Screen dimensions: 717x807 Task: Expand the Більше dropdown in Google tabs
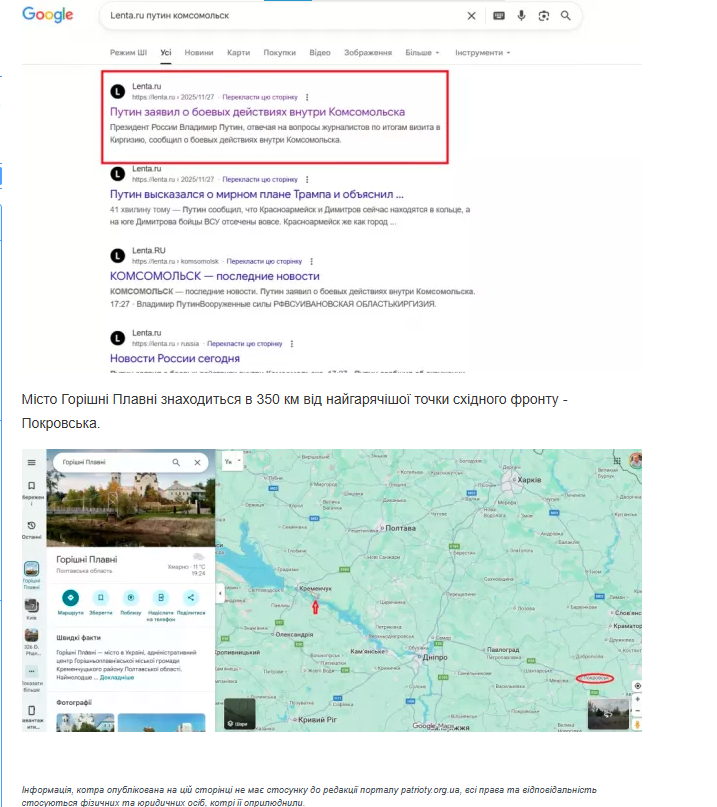pyautogui.click(x=421, y=52)
